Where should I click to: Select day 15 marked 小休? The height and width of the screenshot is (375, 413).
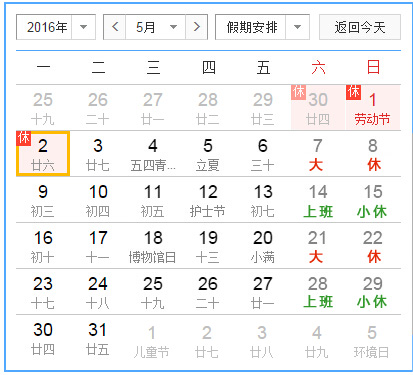tap(373, 200)
